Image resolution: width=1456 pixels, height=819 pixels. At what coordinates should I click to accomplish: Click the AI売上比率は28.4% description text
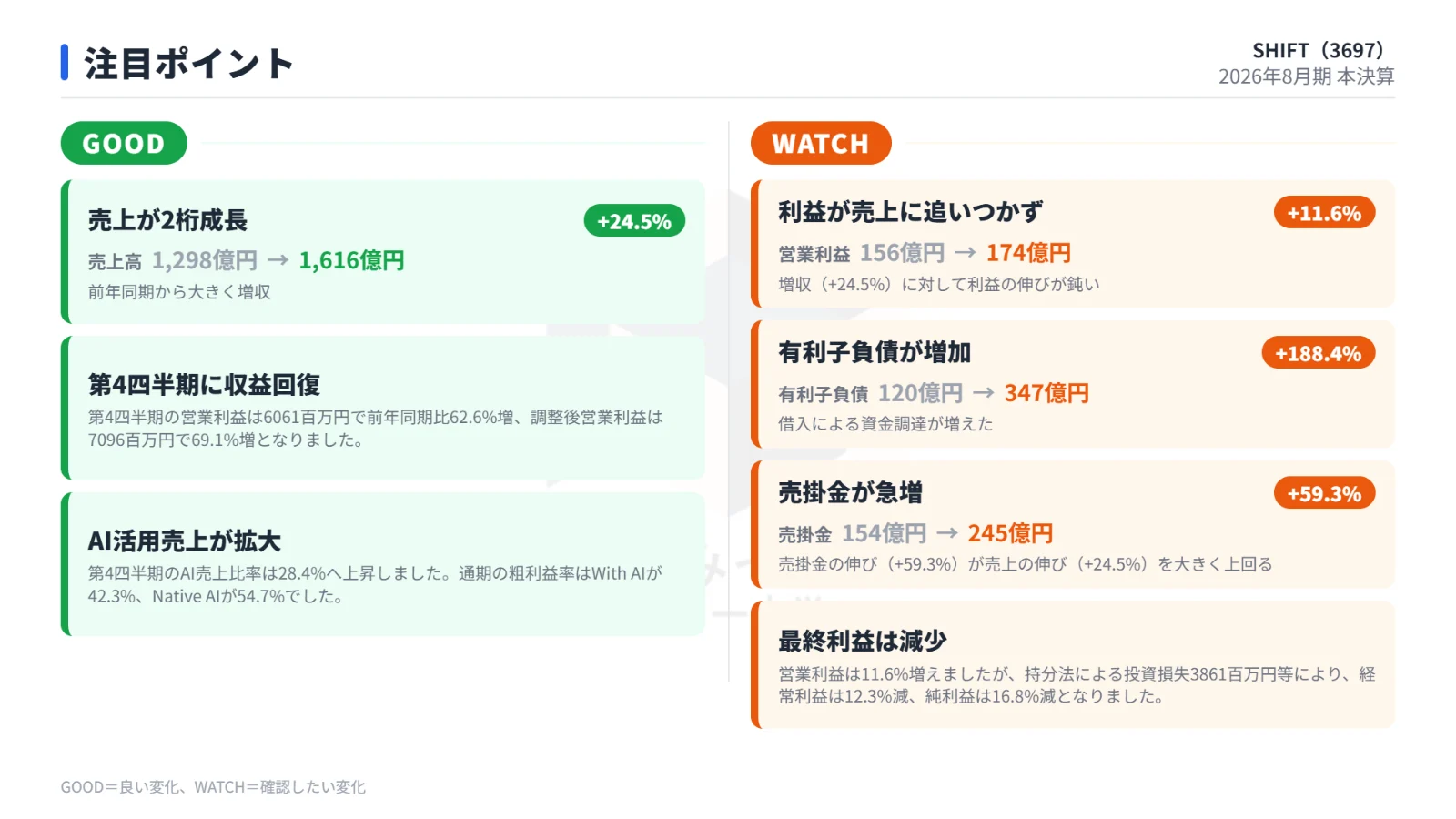click(375, 585)
